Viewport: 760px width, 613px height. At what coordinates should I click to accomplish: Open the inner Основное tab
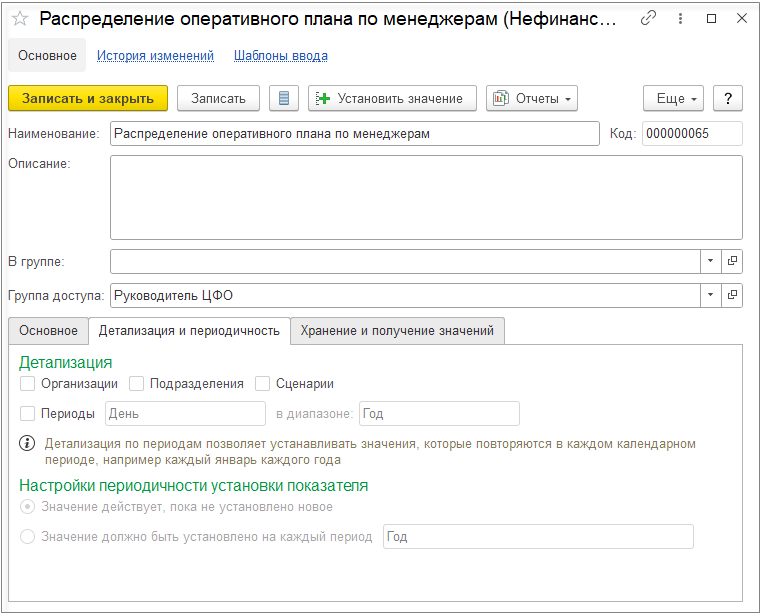48,331
